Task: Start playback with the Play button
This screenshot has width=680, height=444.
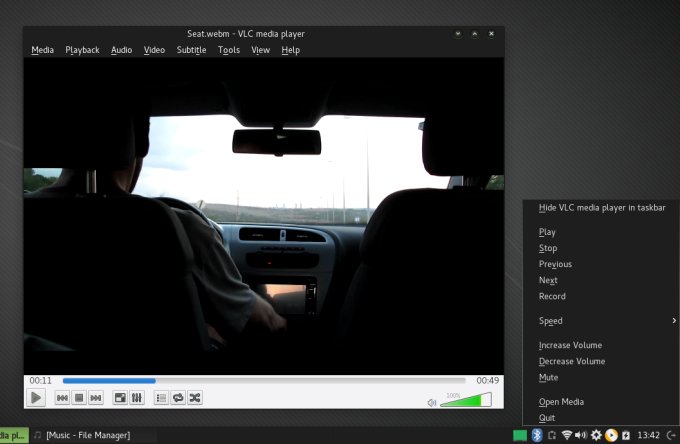Action: coord(36,398)
